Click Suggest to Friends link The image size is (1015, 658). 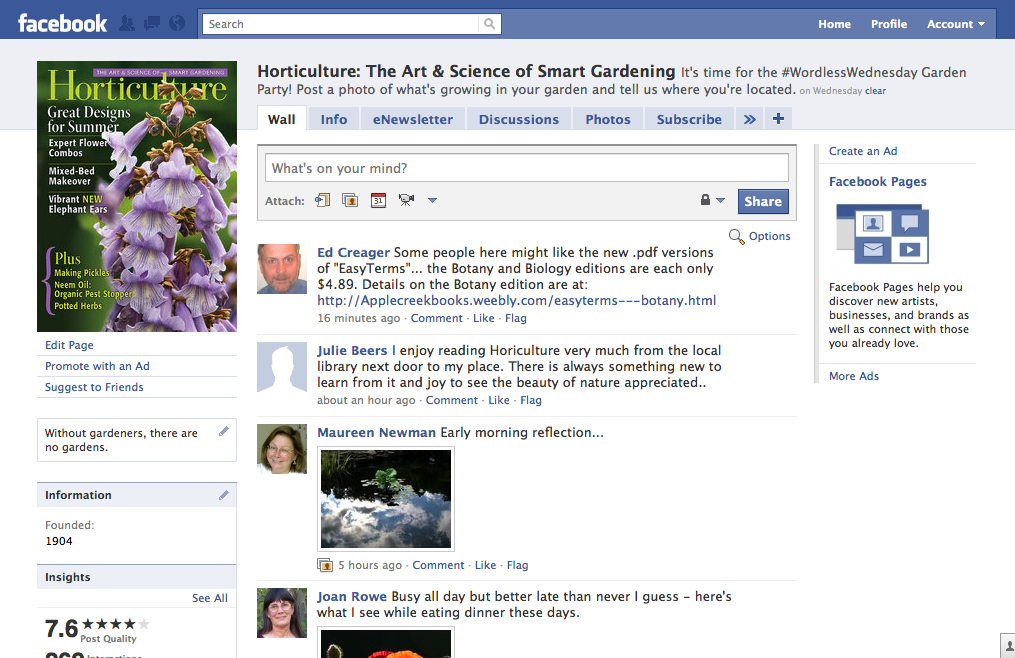tap(94, 387)
